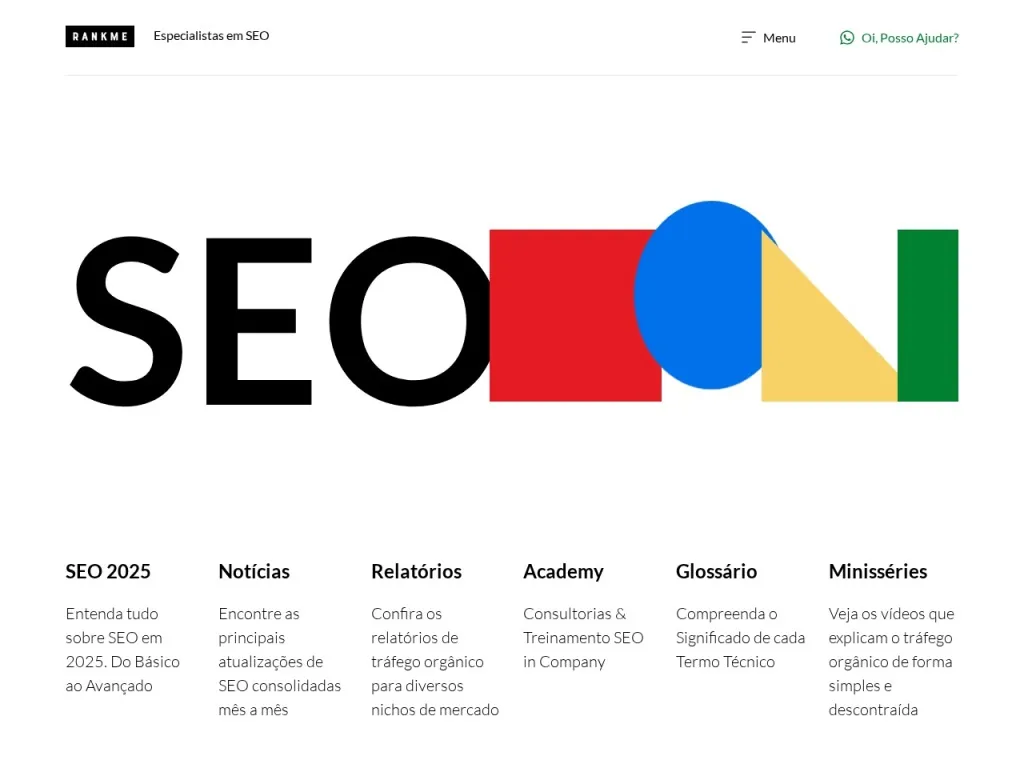The width and height of the screenshot is (1024, 768).
Task: Open the Menu label
Action: click(779, 38)
